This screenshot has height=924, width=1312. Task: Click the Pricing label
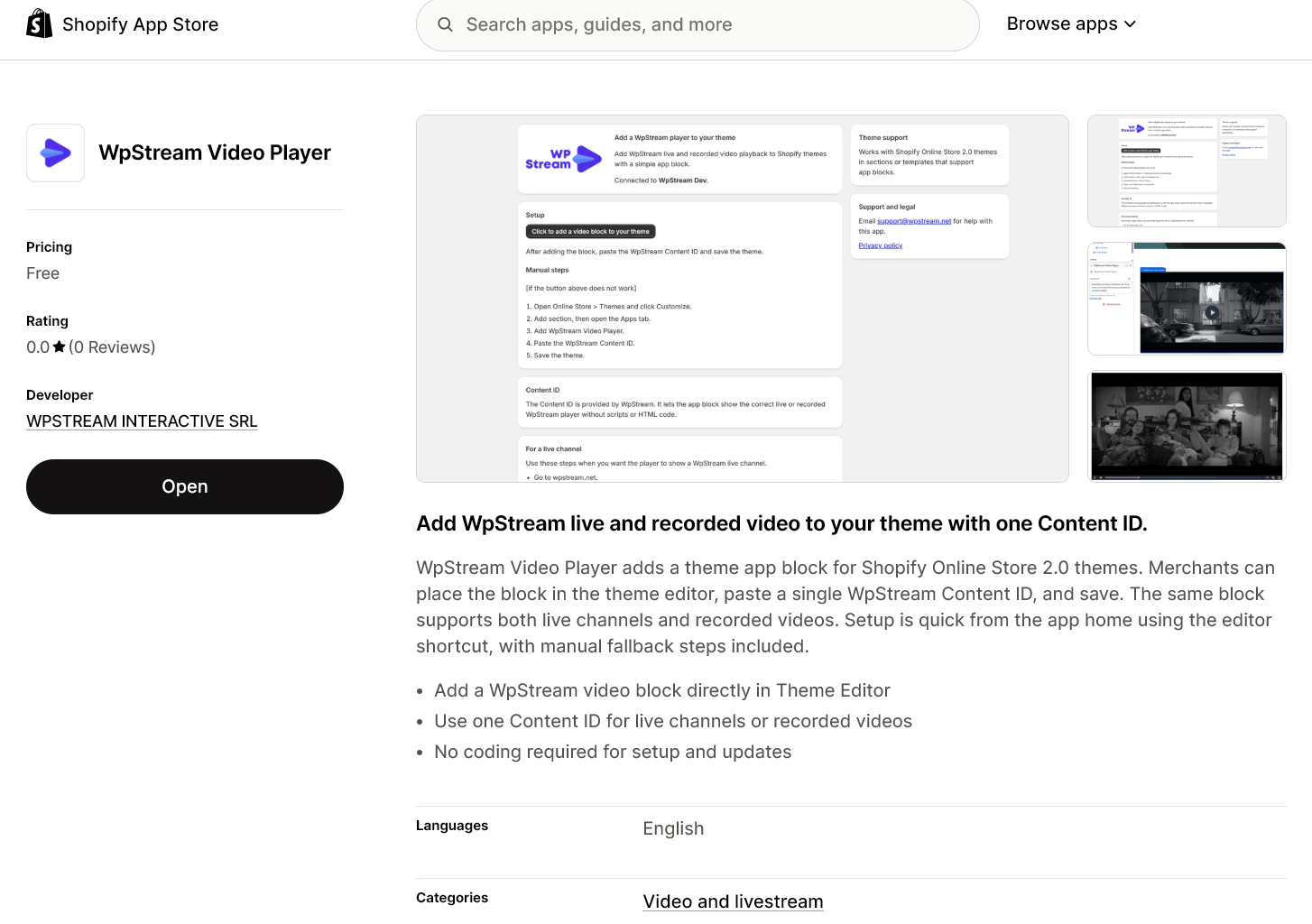tap(49, 247)
